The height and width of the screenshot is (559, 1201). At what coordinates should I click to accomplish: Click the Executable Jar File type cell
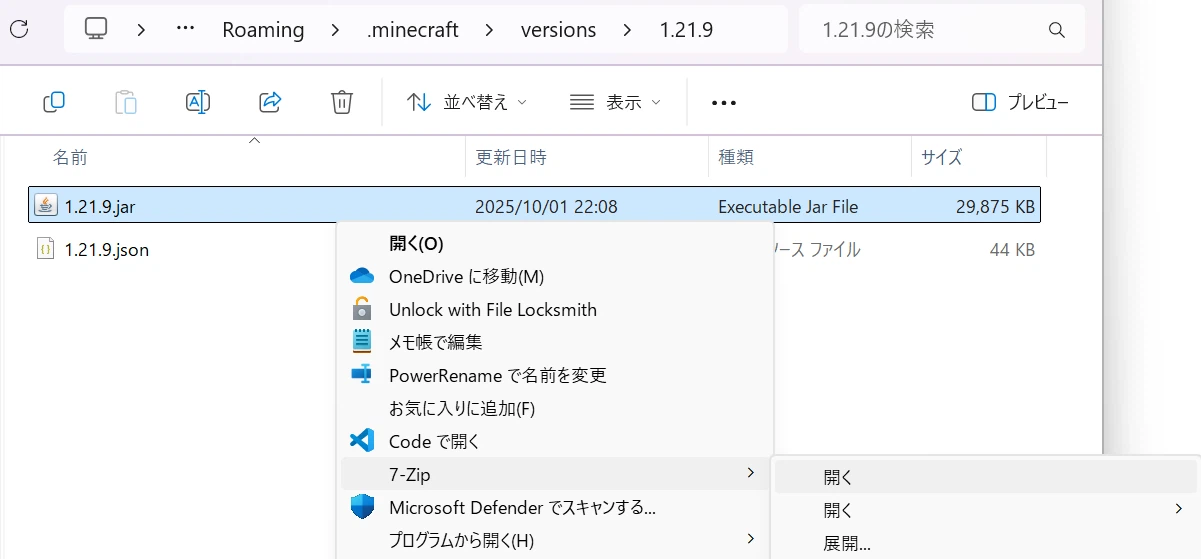pyautogui.click(x=788, y=207)
